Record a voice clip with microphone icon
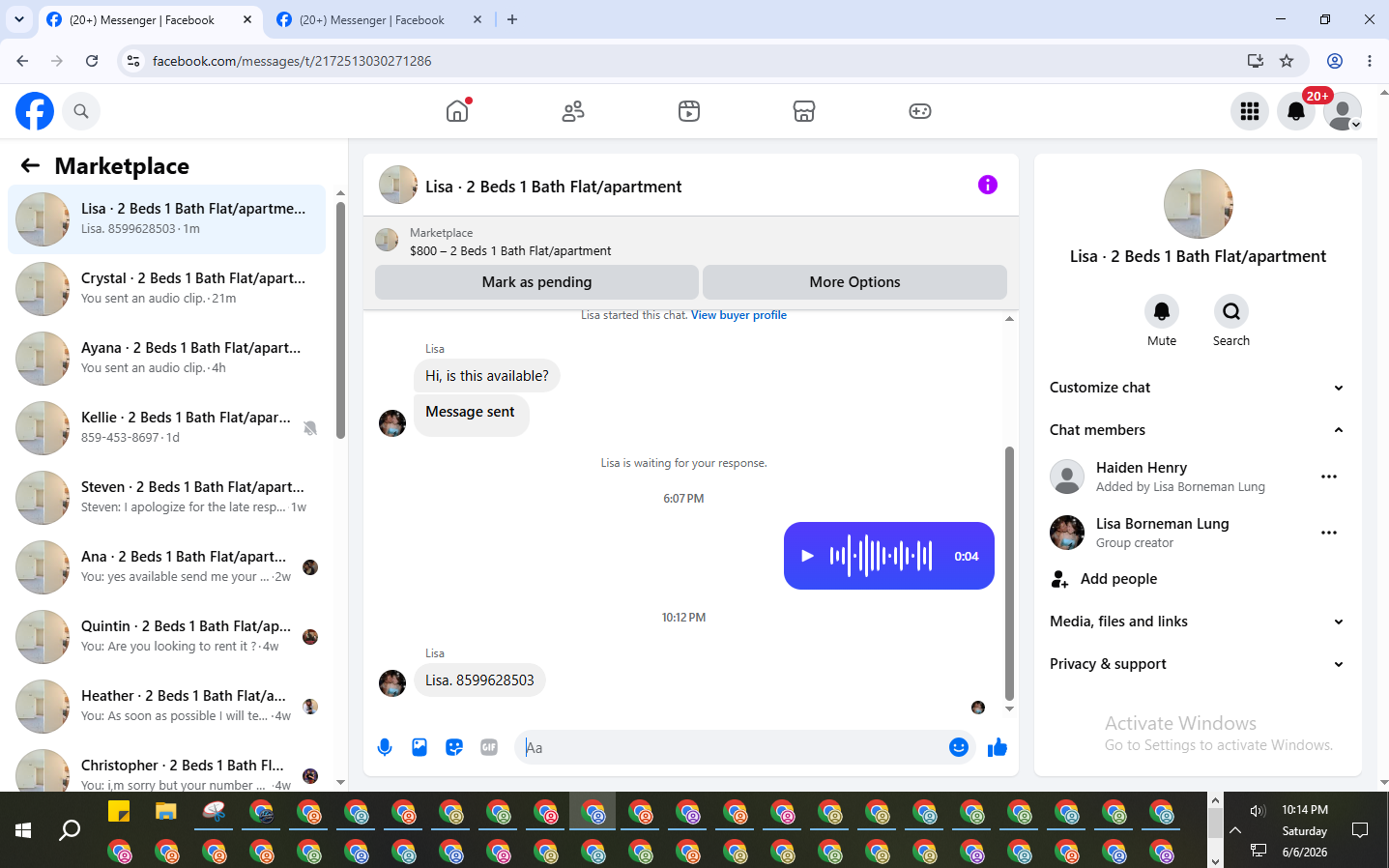This screenshot has width=1389, height=868. click(385, 747)
